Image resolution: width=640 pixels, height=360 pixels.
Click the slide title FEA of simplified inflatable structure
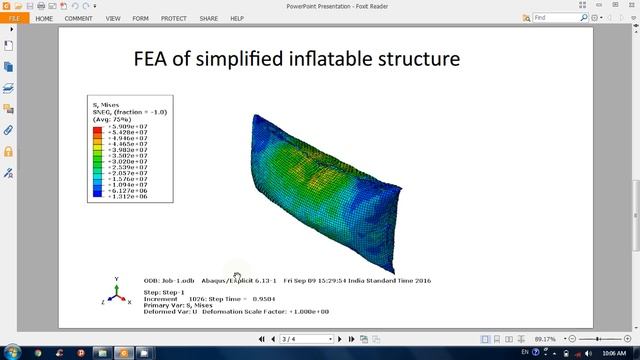click(297, 59)
